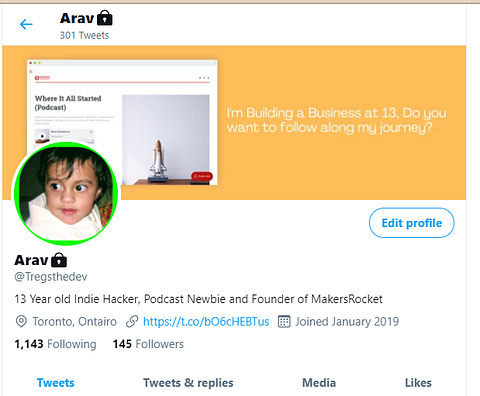Open the Likes tab
480x396 pixels.
pyautogui.click(x=418, y=383)
